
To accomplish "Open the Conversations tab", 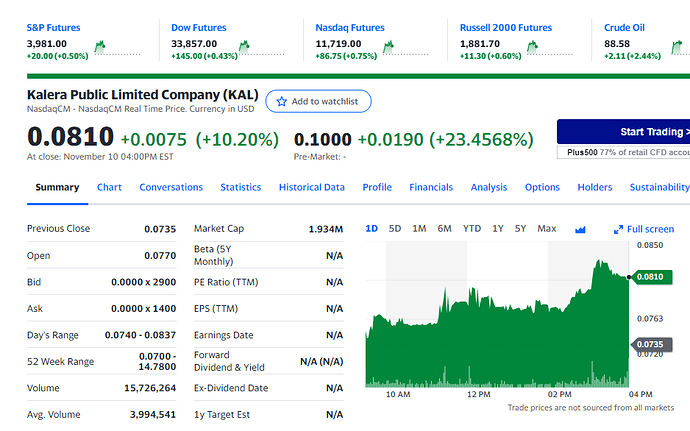I will pos(171,188).
